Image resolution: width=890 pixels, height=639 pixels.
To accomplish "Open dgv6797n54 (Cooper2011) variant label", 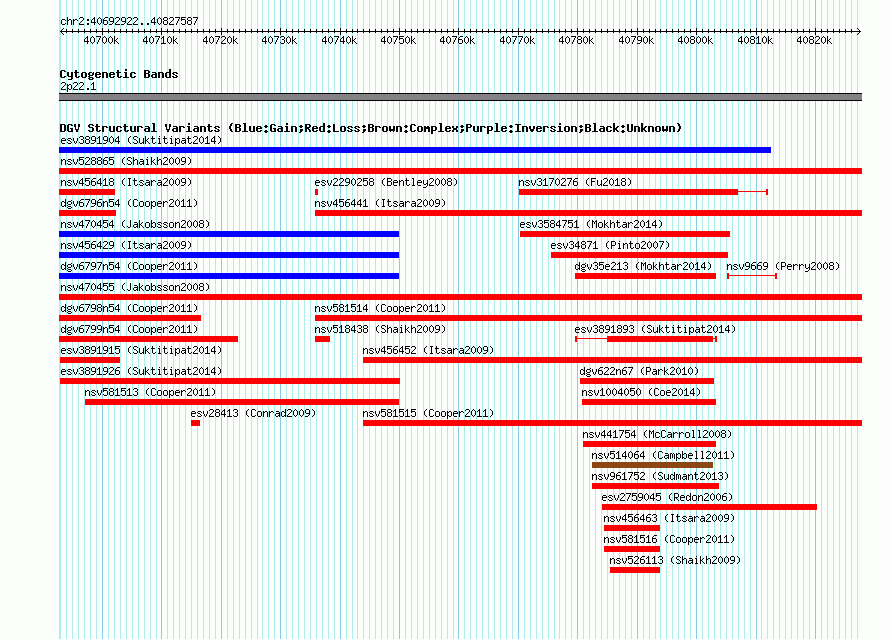I will 129,266.
